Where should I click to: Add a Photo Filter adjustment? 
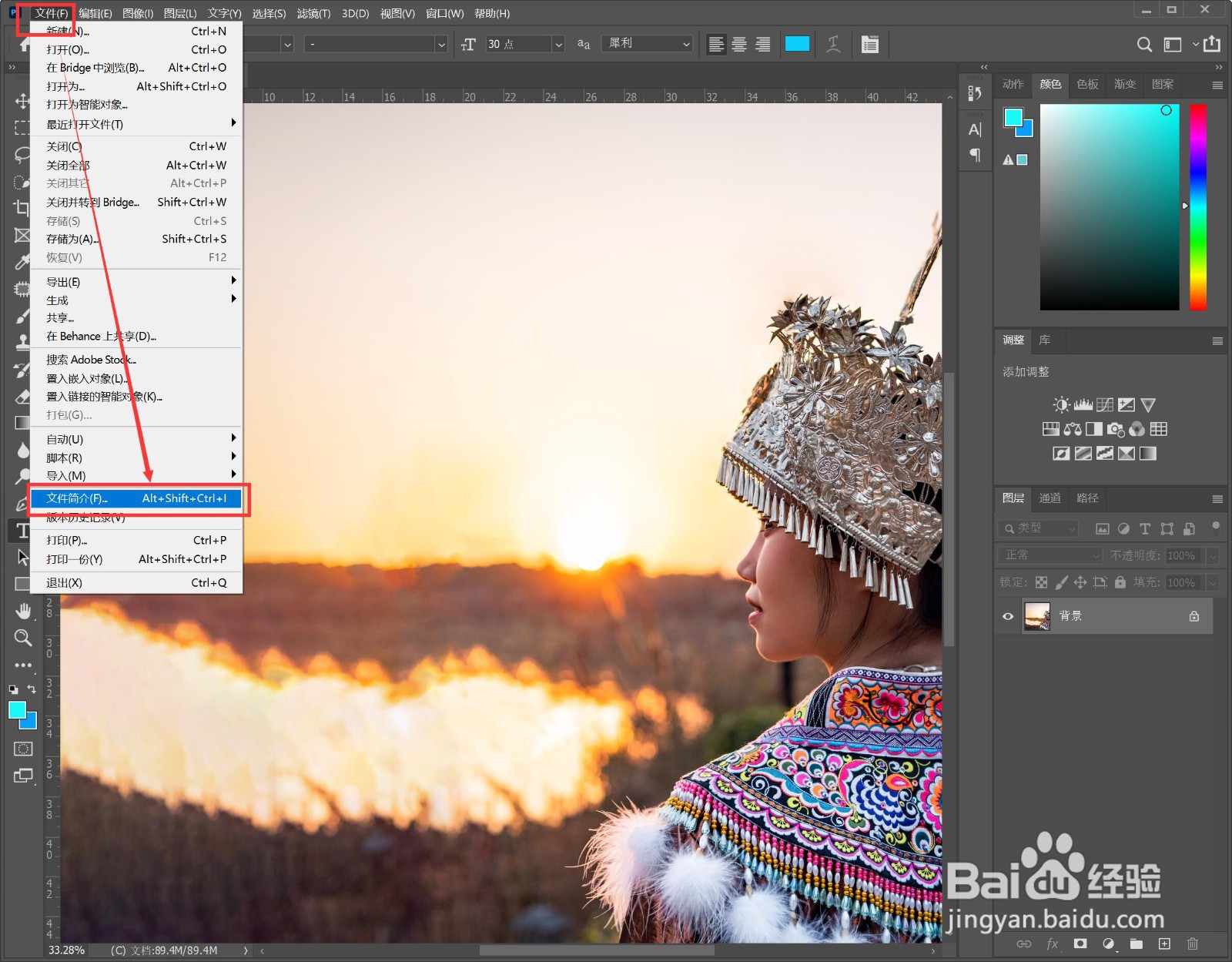pyautogui.click(x=1116, y=429)
